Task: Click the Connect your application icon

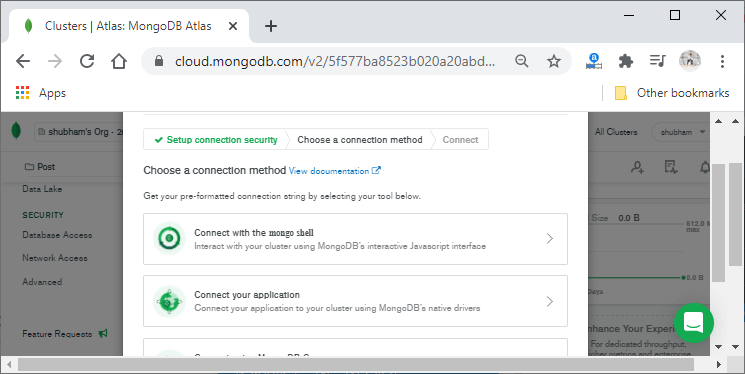Action: (169, 301)
